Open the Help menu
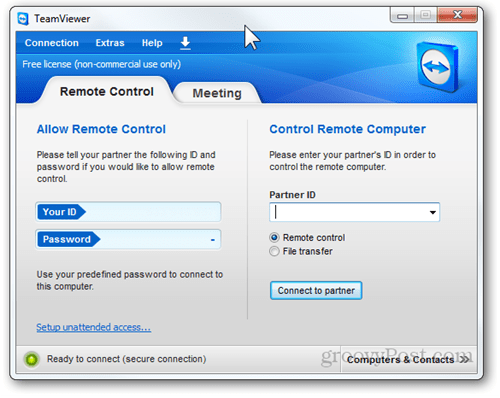Image resolution: width=500 pixels, height=398 pixels. coord(152,43)
